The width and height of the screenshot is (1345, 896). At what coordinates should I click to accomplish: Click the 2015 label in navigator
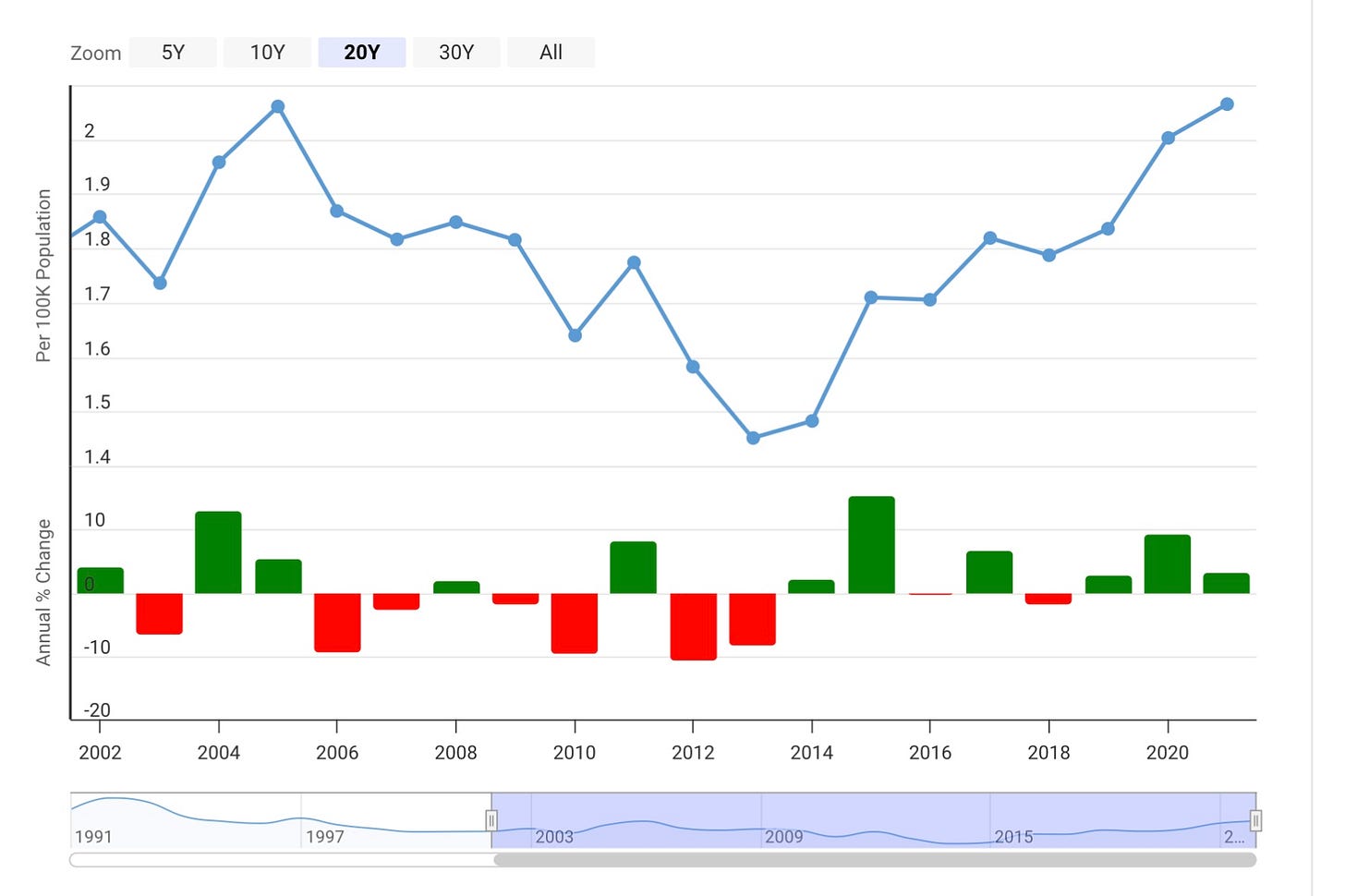tap(1013, 837)
